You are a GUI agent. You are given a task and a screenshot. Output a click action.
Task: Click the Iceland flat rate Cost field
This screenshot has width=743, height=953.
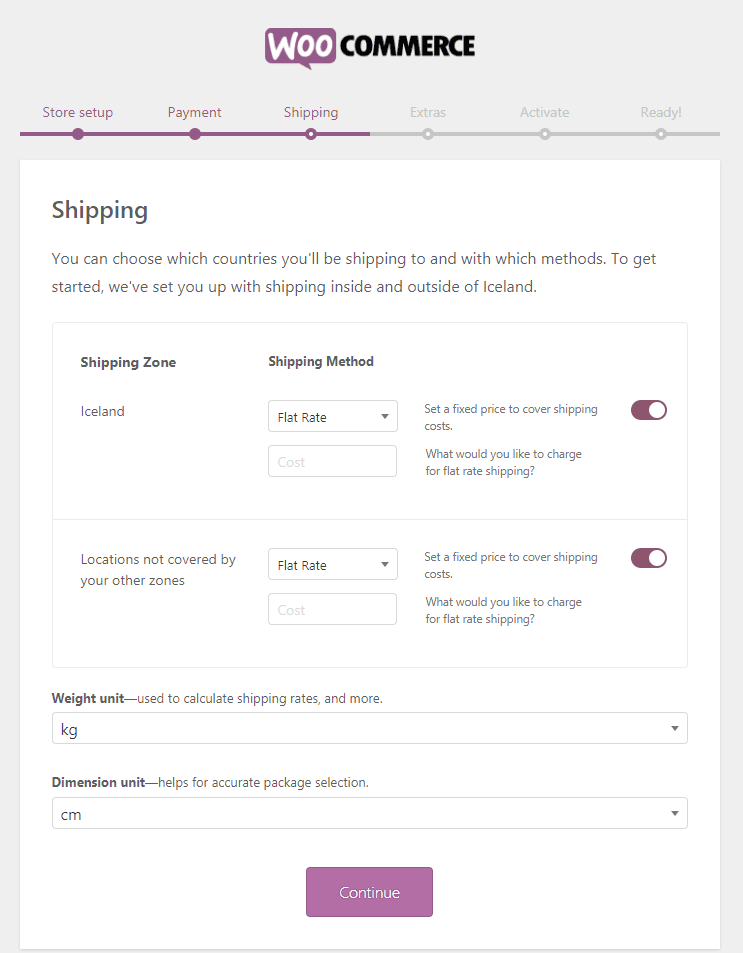click(x=332, y=462)
